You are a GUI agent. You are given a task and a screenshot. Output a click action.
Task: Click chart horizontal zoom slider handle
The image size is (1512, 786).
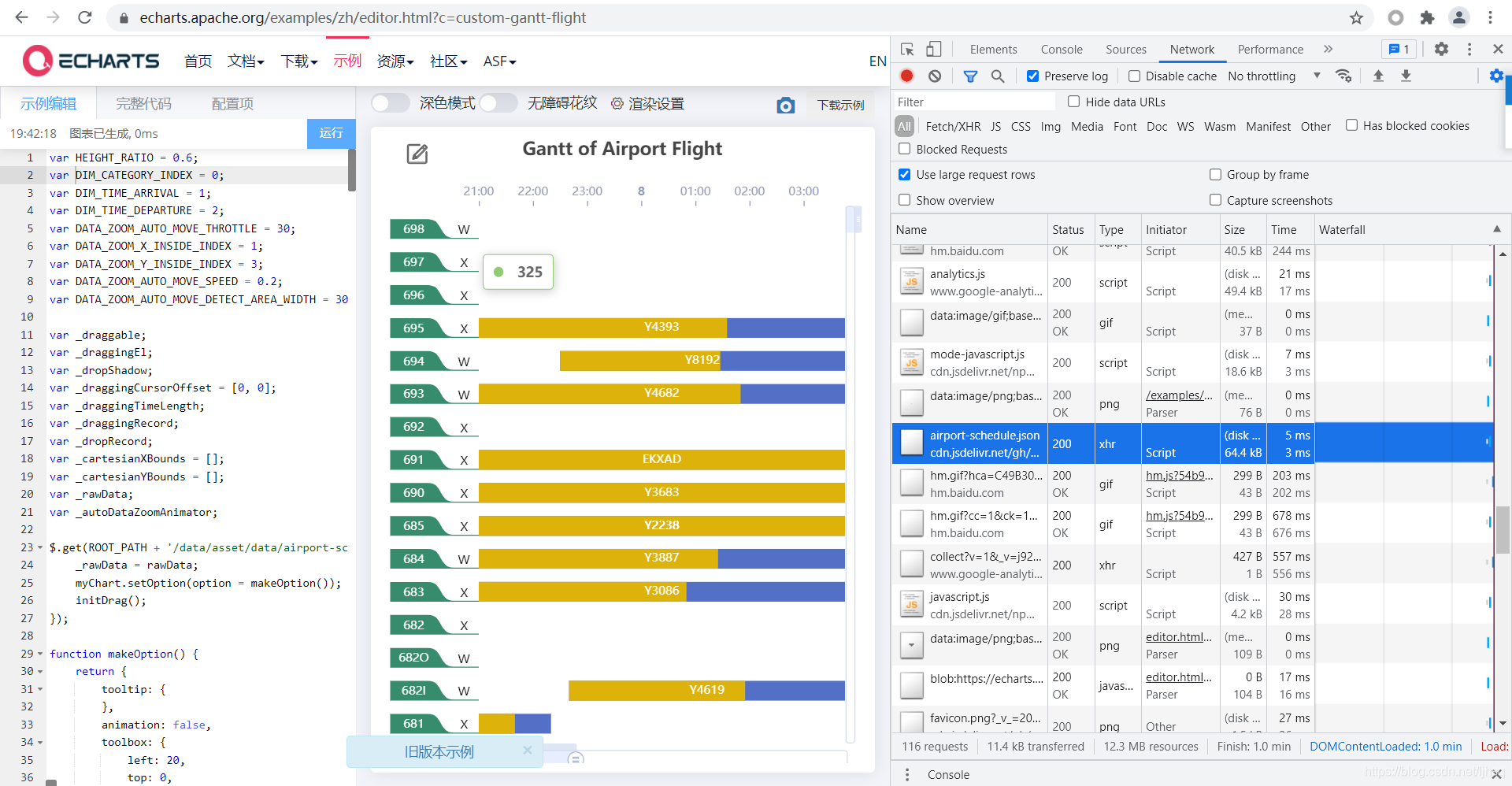coord(576,758)
